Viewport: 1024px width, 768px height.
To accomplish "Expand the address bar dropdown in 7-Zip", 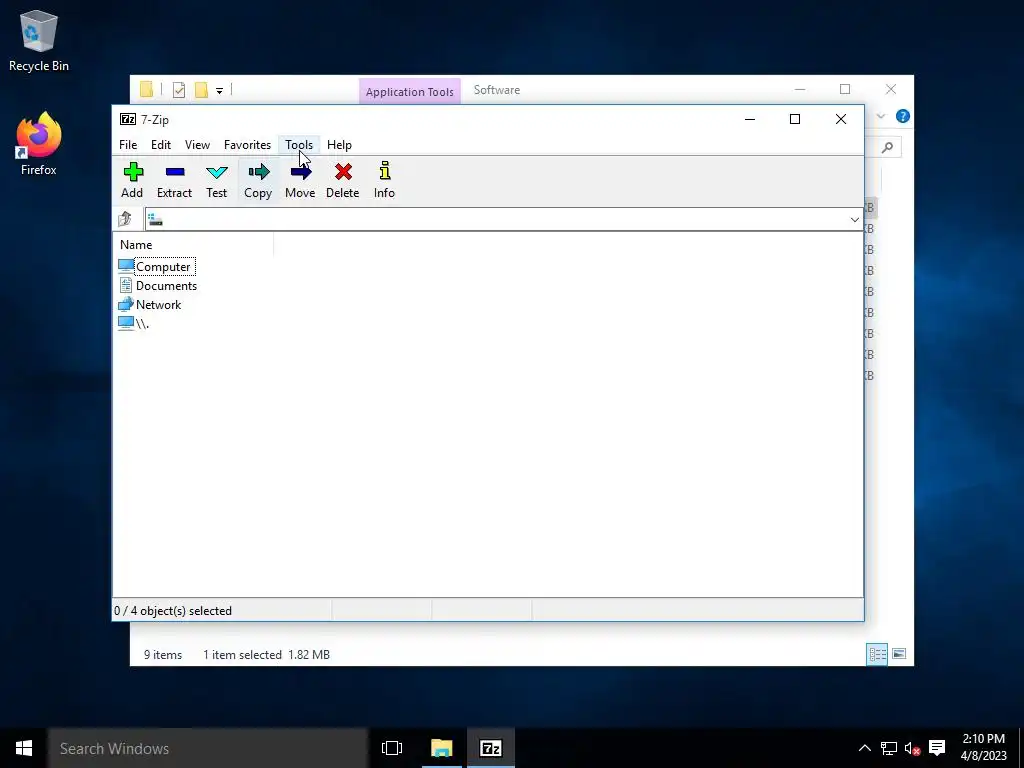I will (854, 219).
